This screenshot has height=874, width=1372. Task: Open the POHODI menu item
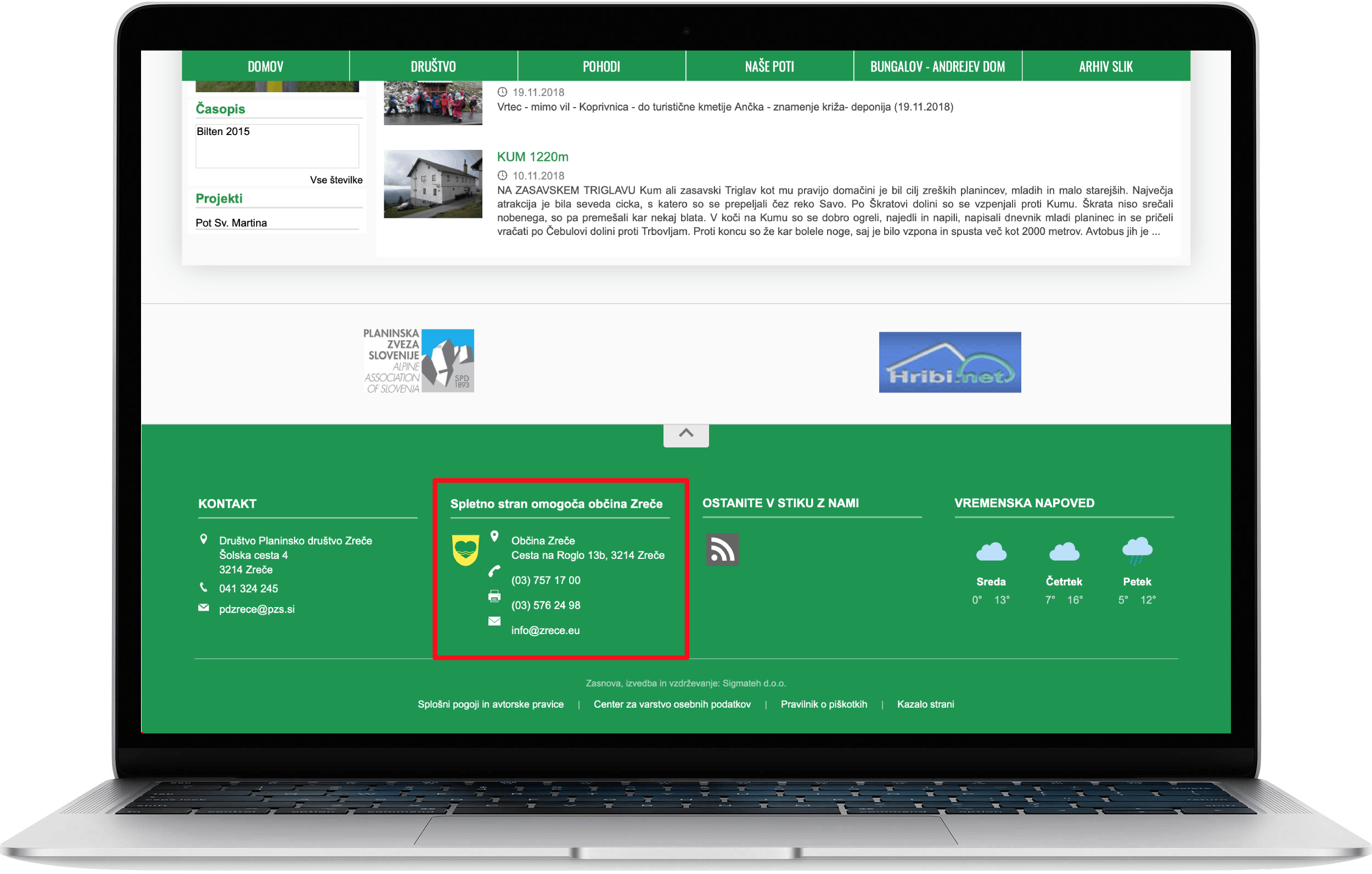(601, 66)
